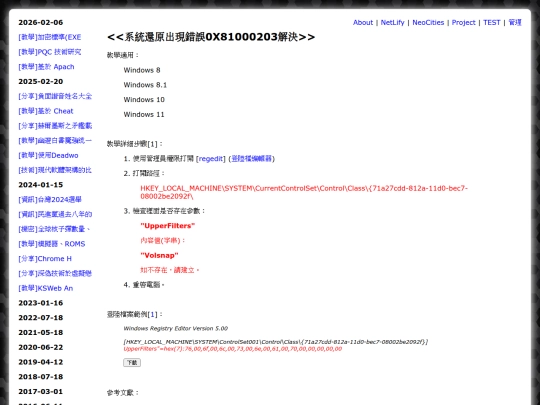Click the red UpperFilters hex(7) line
The height and width of the screenshot is (405, 540).
click(233, 349)
